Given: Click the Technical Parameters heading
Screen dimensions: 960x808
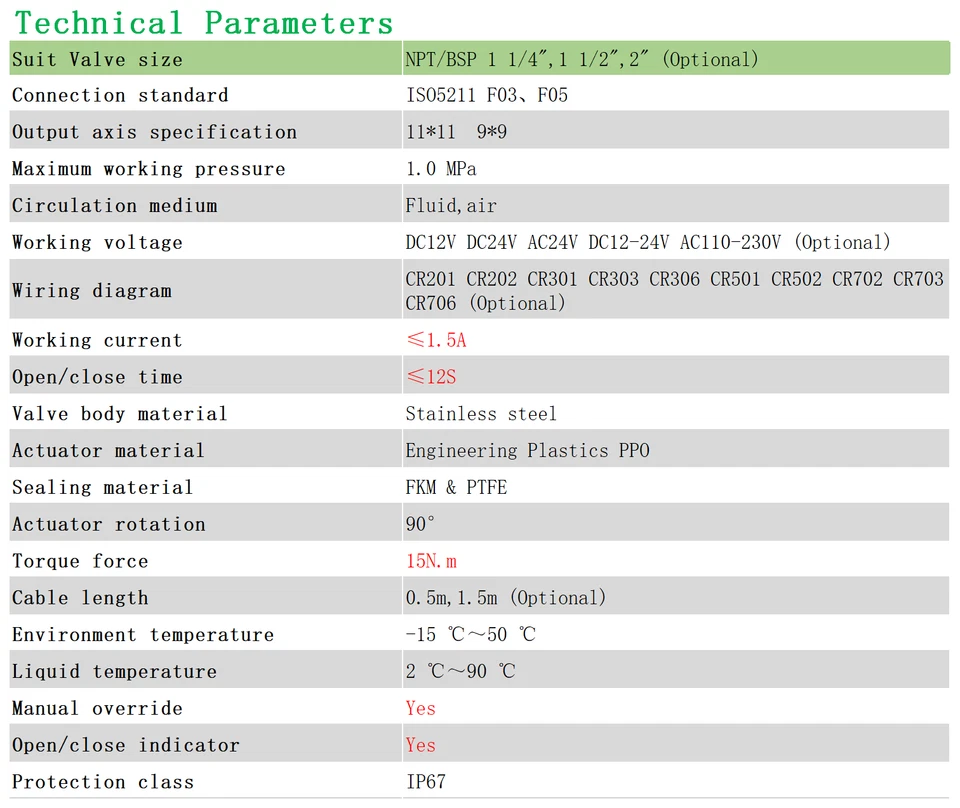Looking at the screenshot, I should point(205,22).
